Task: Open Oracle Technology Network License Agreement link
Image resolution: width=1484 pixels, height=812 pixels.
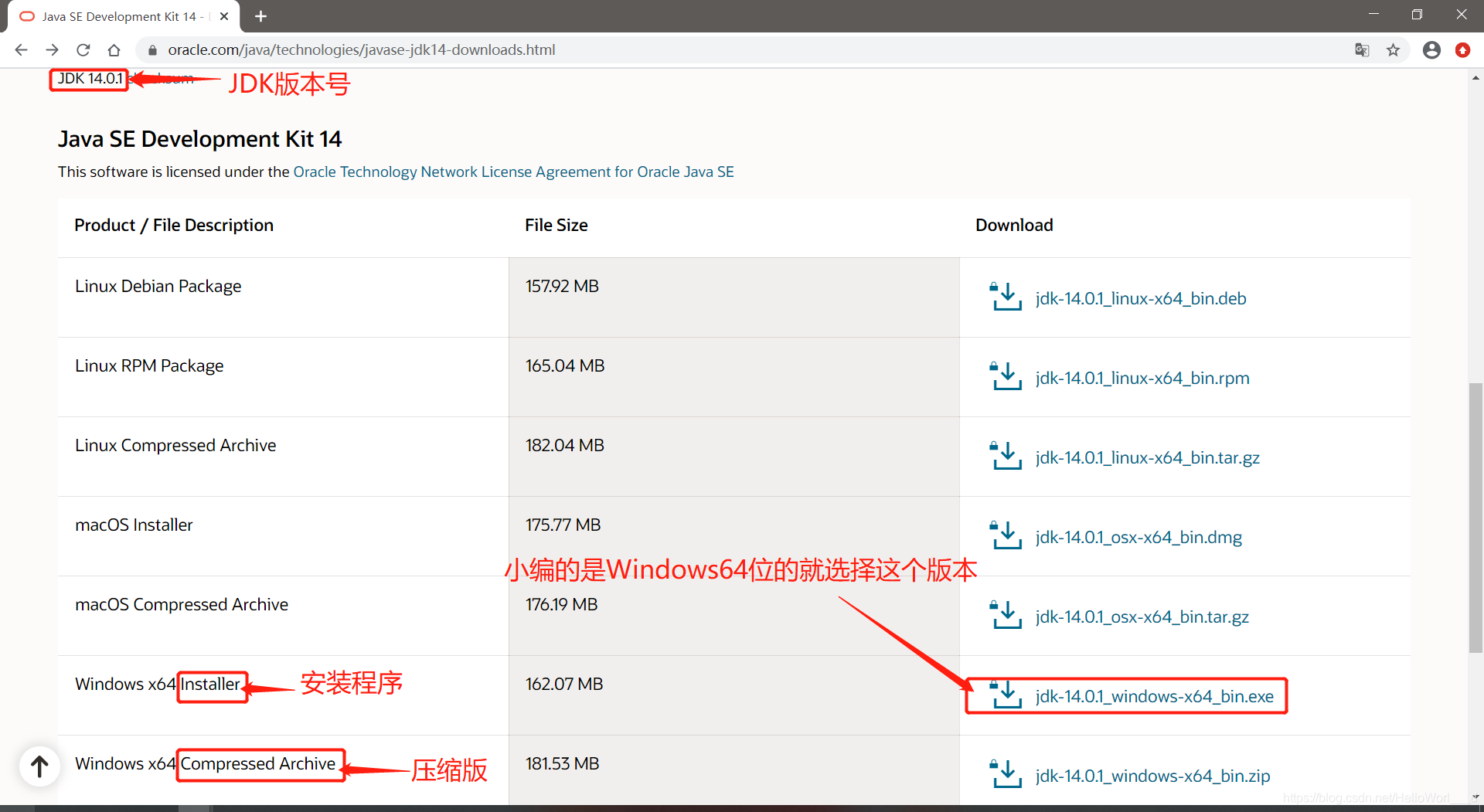Action: pos(513,172)
